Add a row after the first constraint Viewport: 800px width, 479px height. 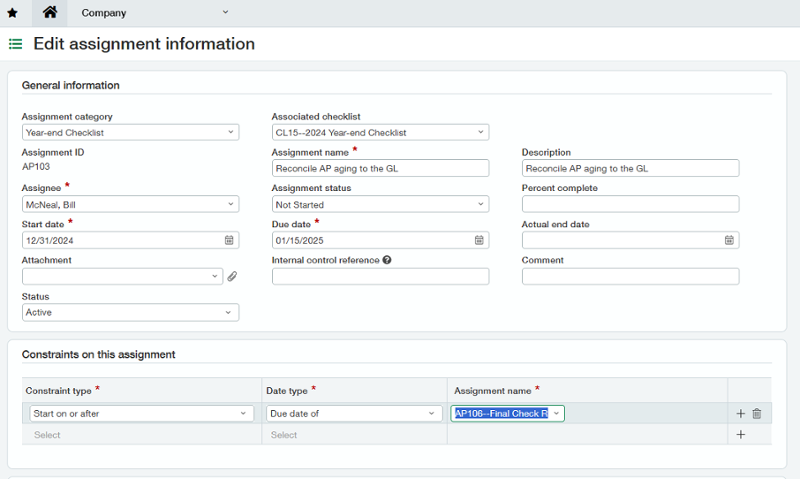[x=740, y=414]
